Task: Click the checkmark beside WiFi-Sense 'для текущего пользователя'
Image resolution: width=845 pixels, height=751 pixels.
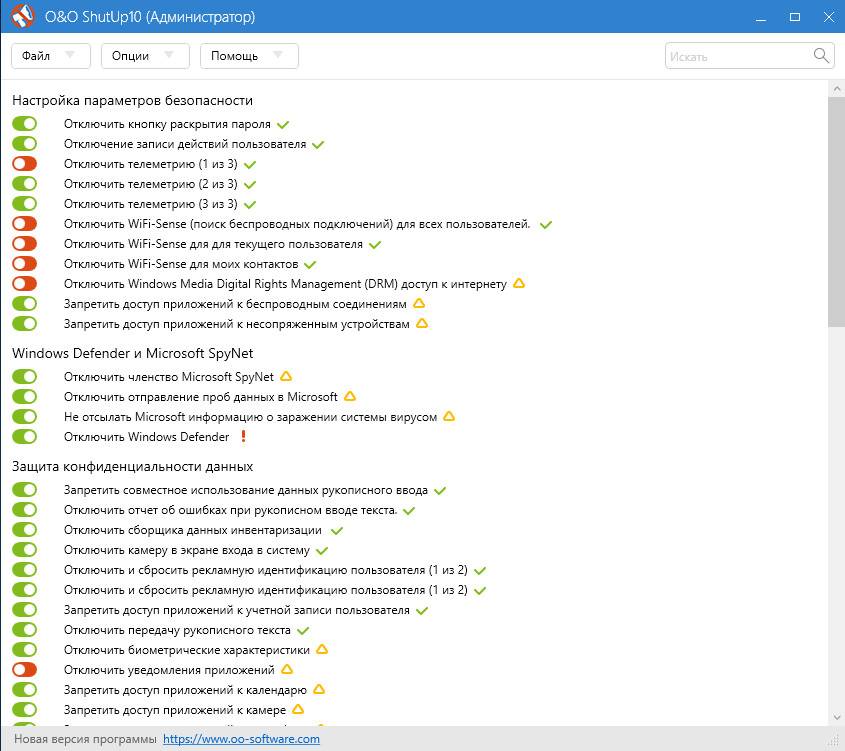Action: [375, 245]
